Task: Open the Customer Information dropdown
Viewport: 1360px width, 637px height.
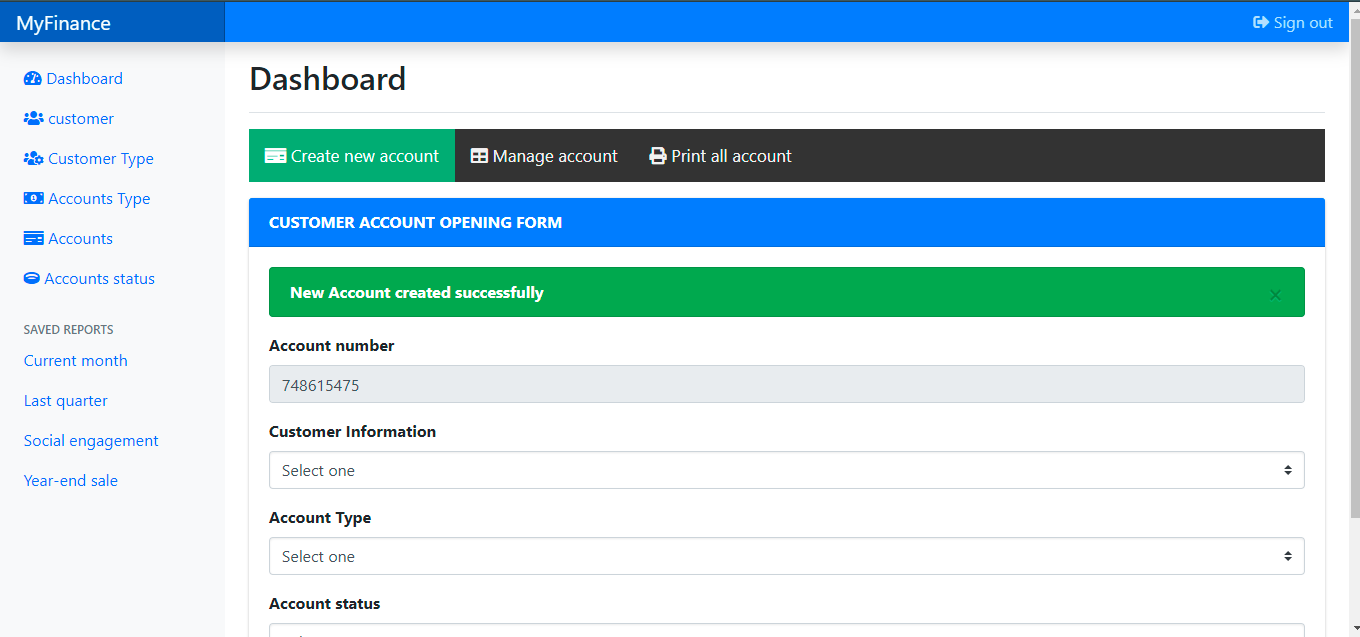Action: [786, 470]
